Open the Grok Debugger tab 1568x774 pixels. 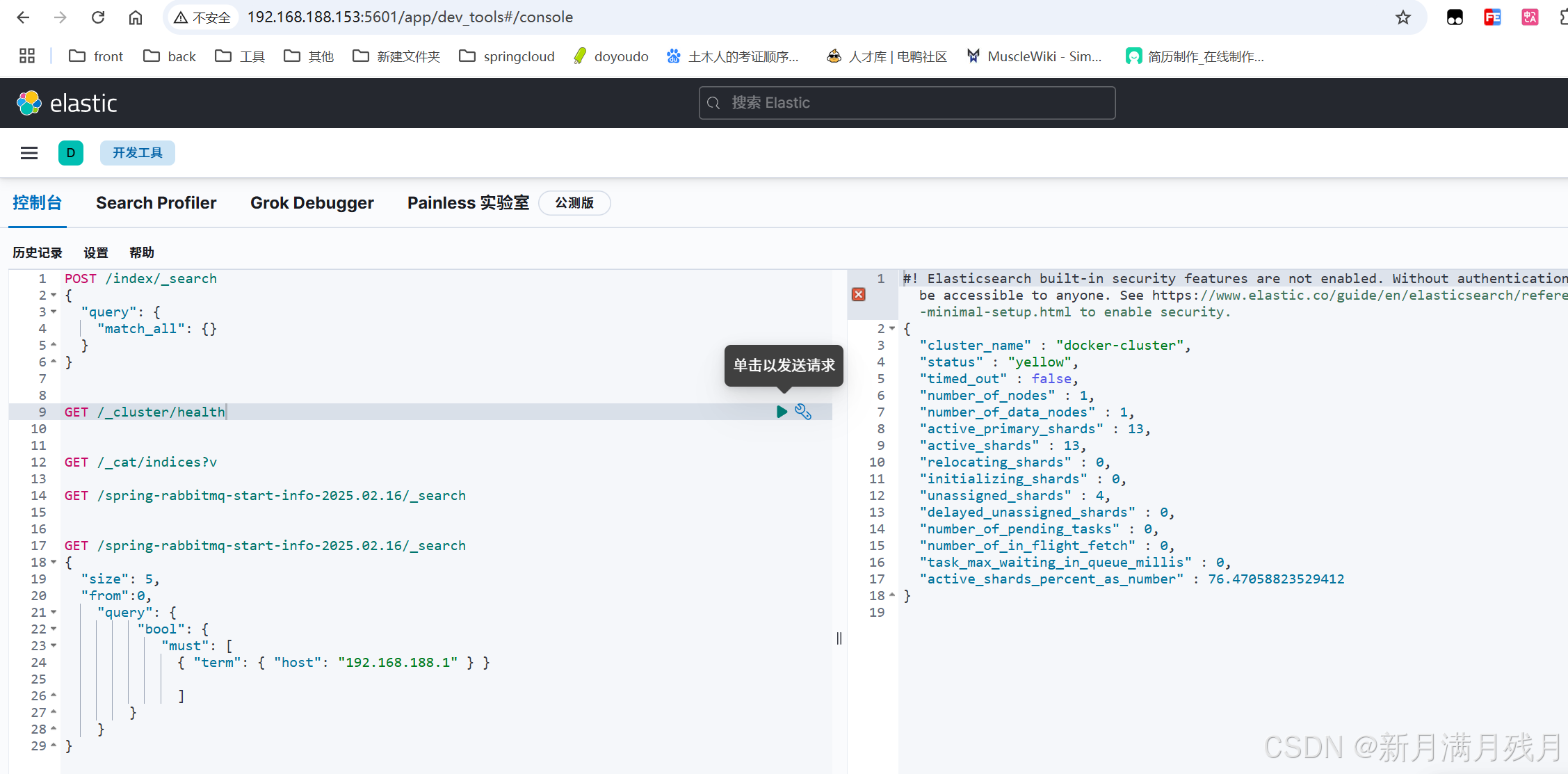(x=312, y=203)
